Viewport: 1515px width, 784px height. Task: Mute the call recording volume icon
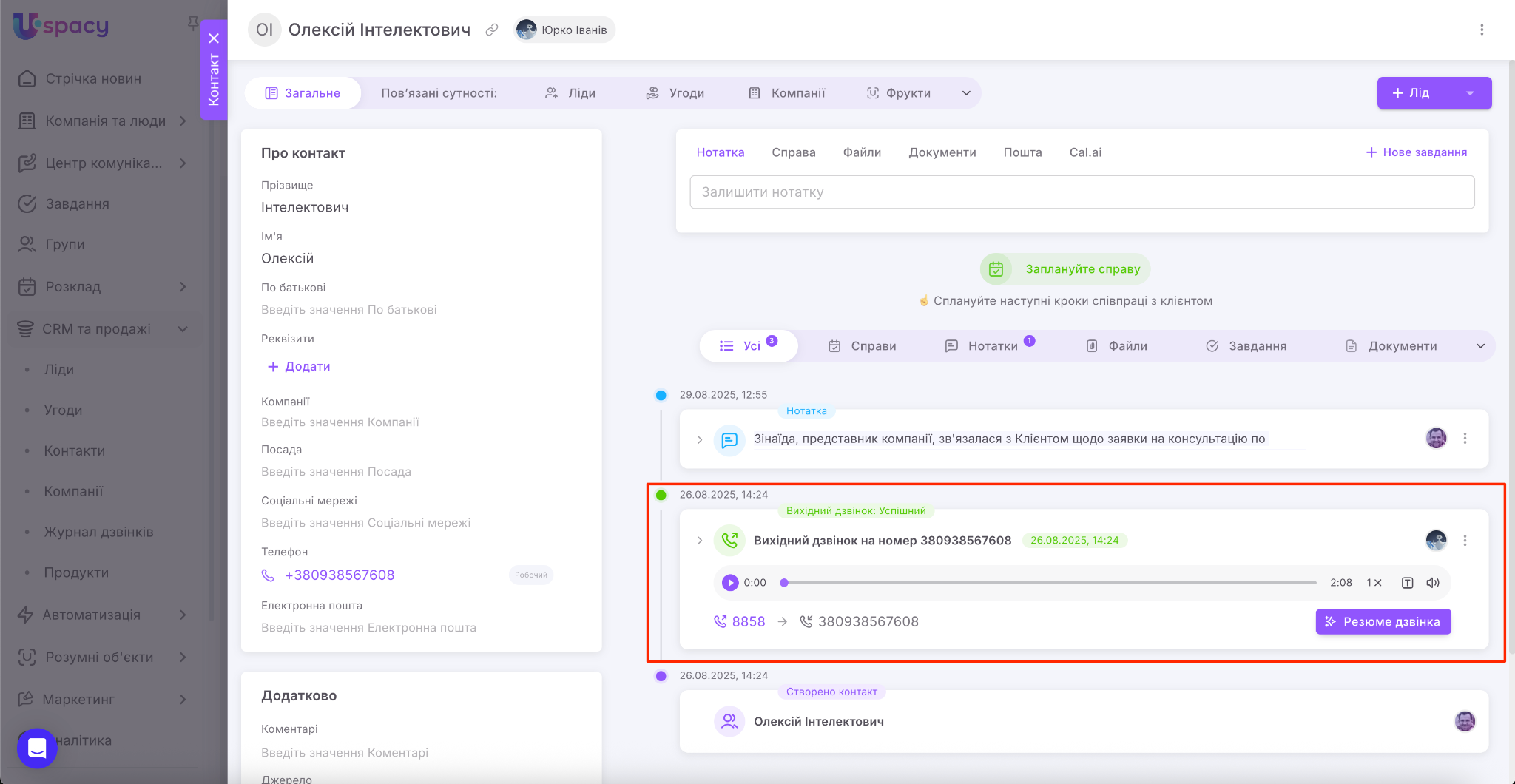[1433, 583]
